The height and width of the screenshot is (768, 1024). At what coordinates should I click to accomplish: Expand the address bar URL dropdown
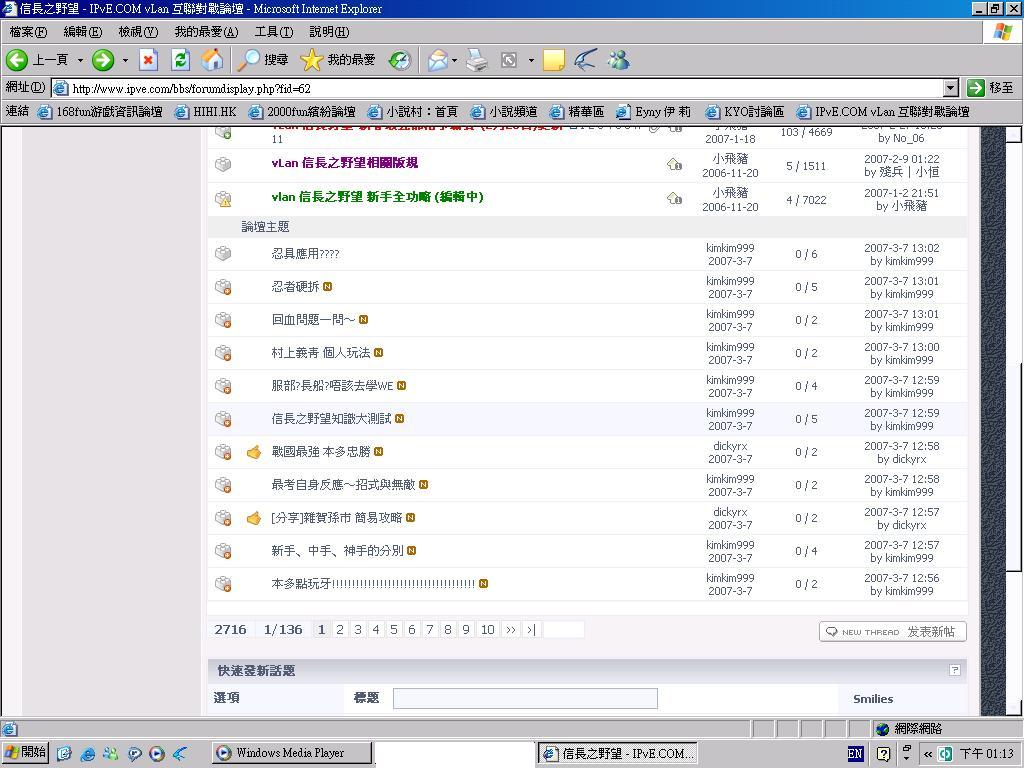point(950,88)
